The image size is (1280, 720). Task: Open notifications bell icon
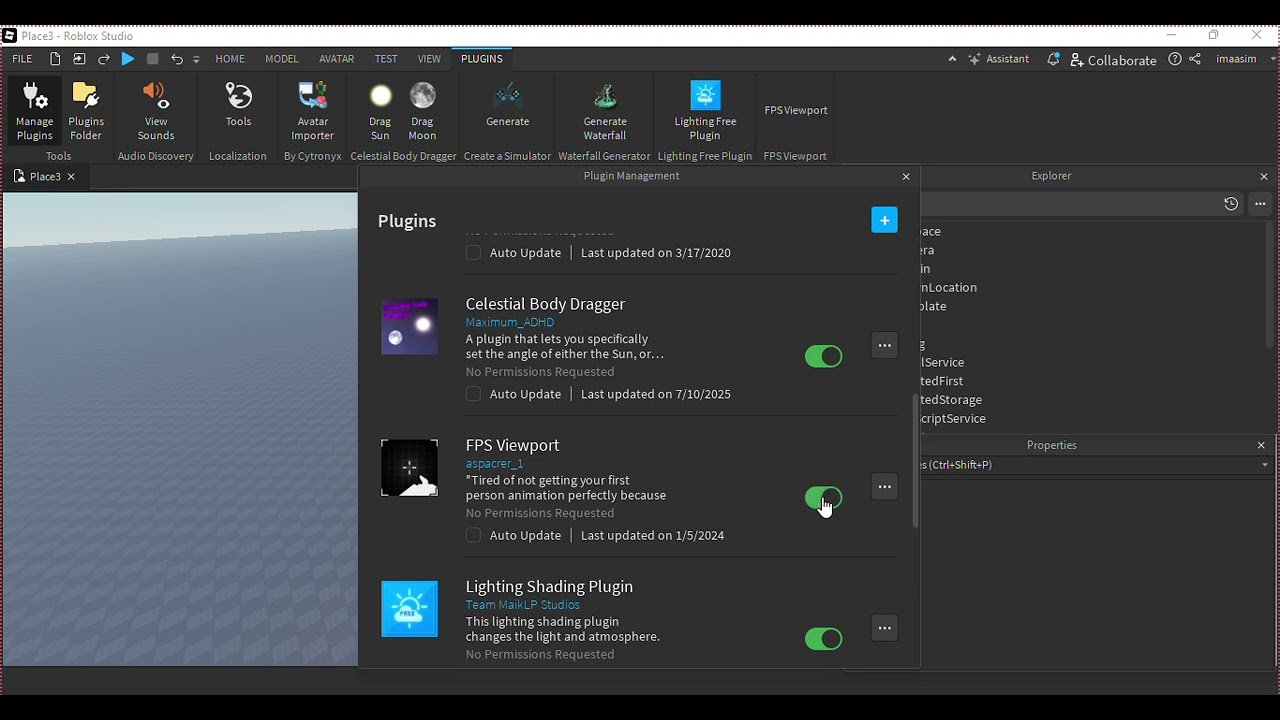pos(1053,59)
